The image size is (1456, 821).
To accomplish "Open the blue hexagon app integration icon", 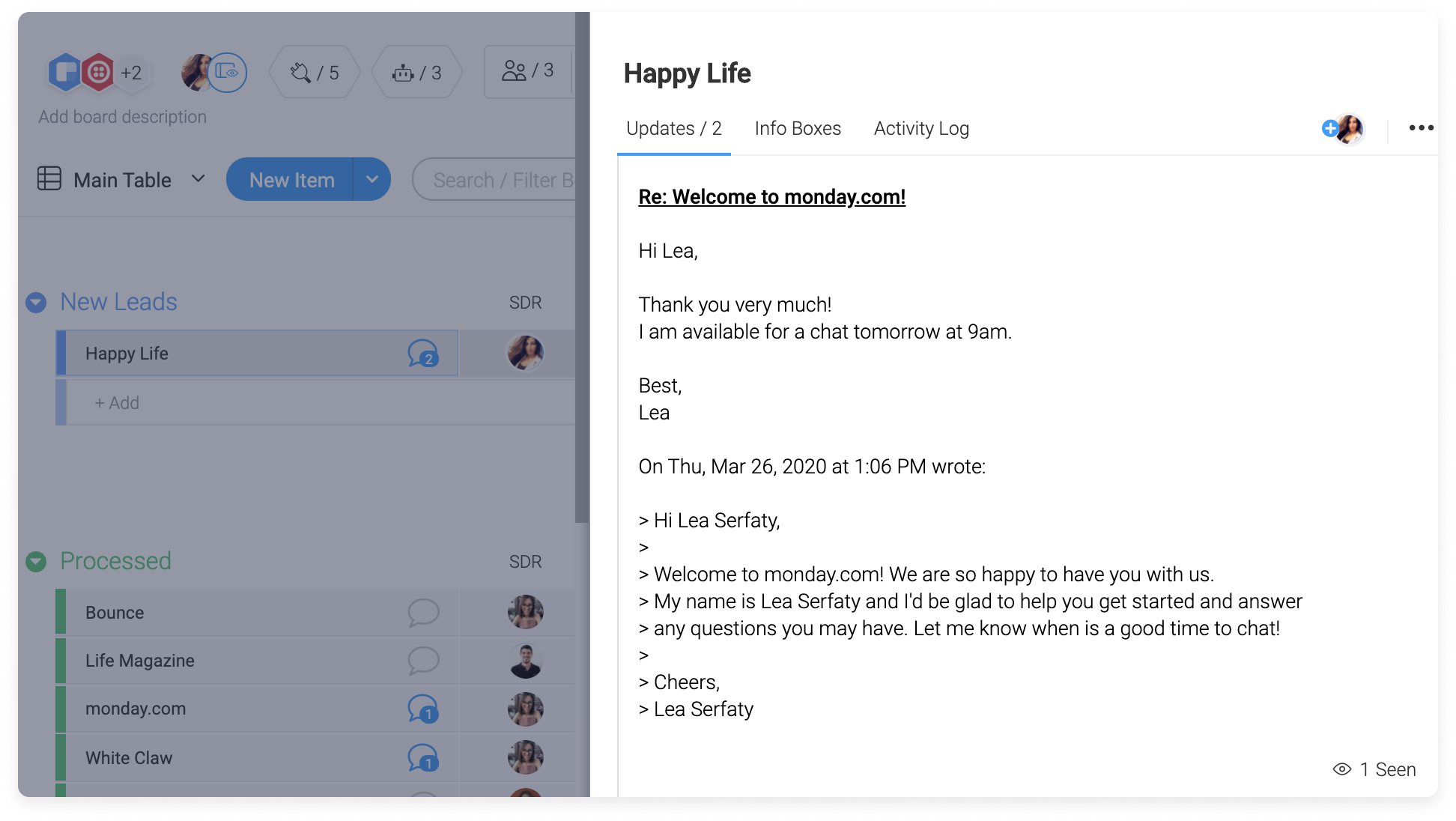I will tap(64, 73).
